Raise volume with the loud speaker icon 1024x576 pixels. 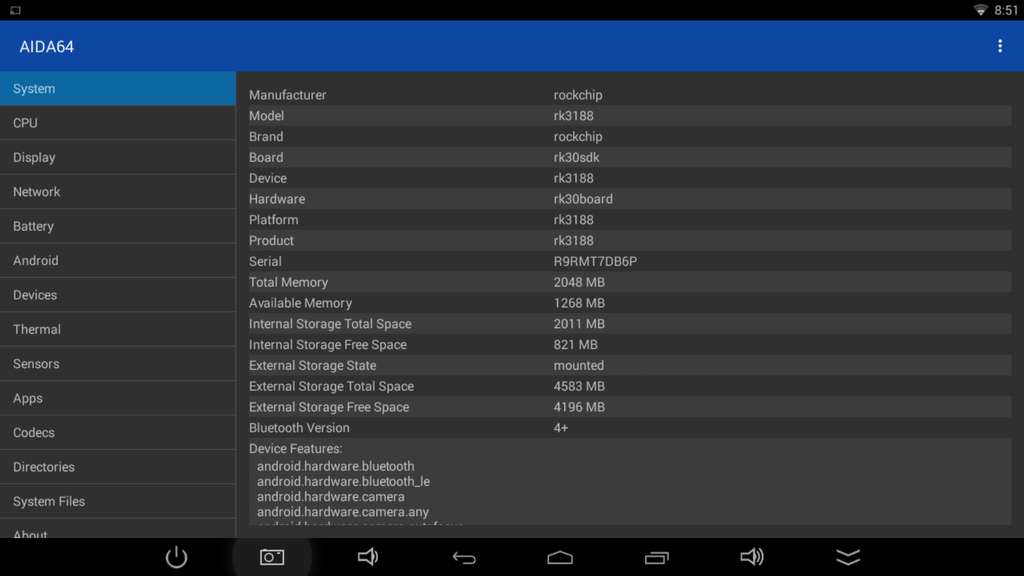[x=752, y=557]
